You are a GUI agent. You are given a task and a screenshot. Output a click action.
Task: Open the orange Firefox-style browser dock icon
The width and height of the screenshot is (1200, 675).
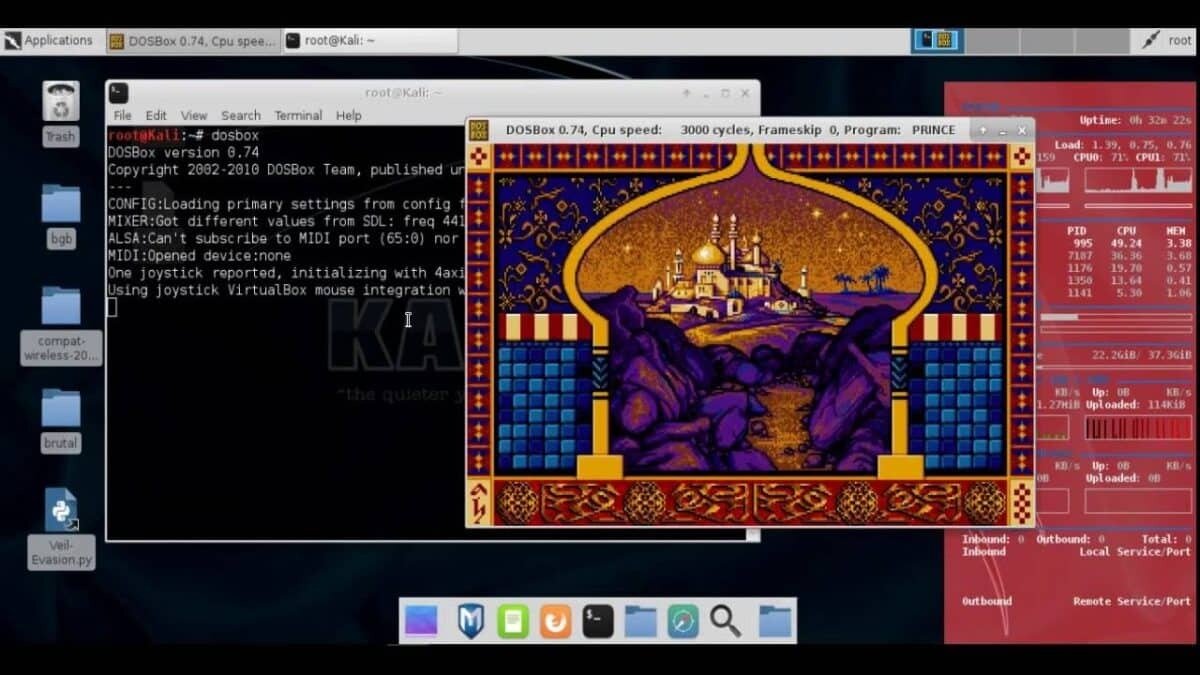point(555,621)
